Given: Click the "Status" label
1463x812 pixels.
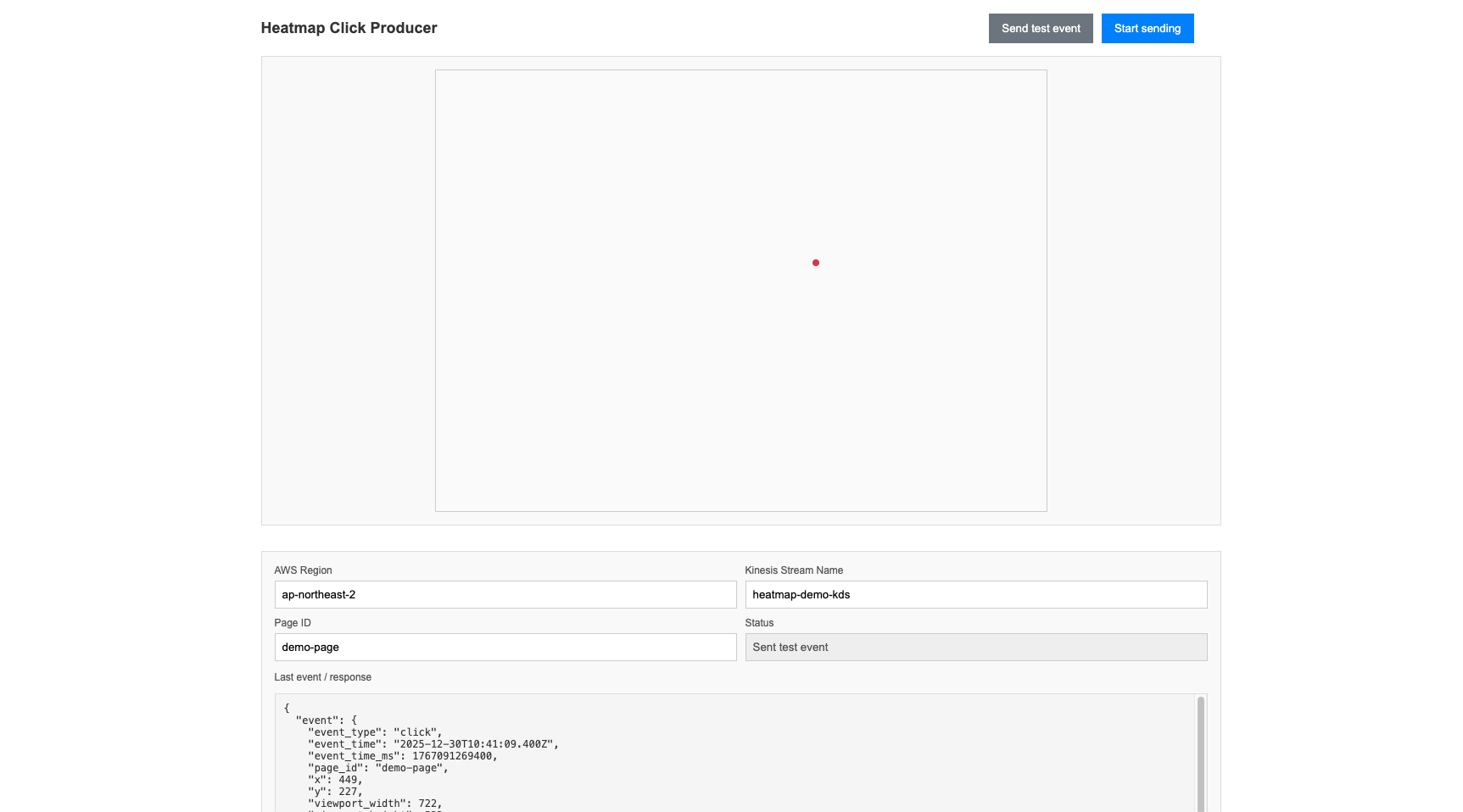Looking at the screenshot, I should pos(759,623).
